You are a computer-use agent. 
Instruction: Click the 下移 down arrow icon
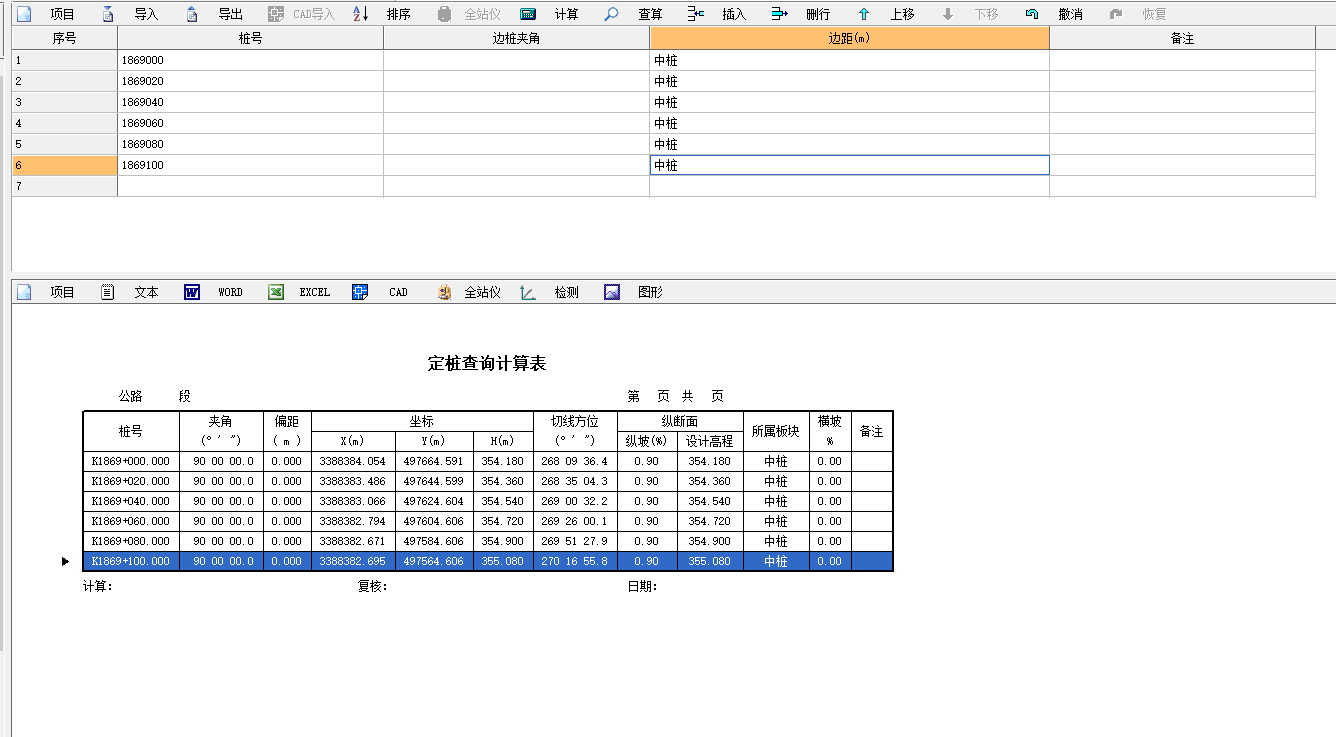[948, 14]
